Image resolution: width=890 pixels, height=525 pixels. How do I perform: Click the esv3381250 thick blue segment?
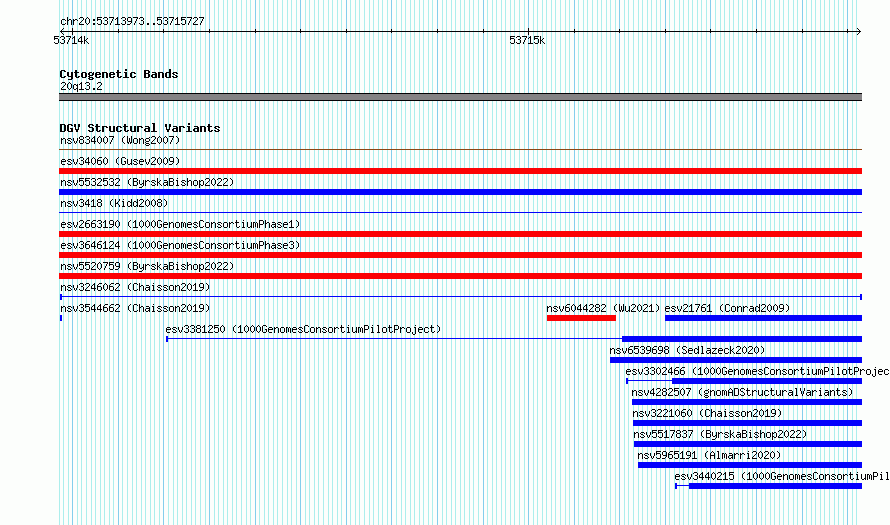pyautogui.click(x=742, y=339)
